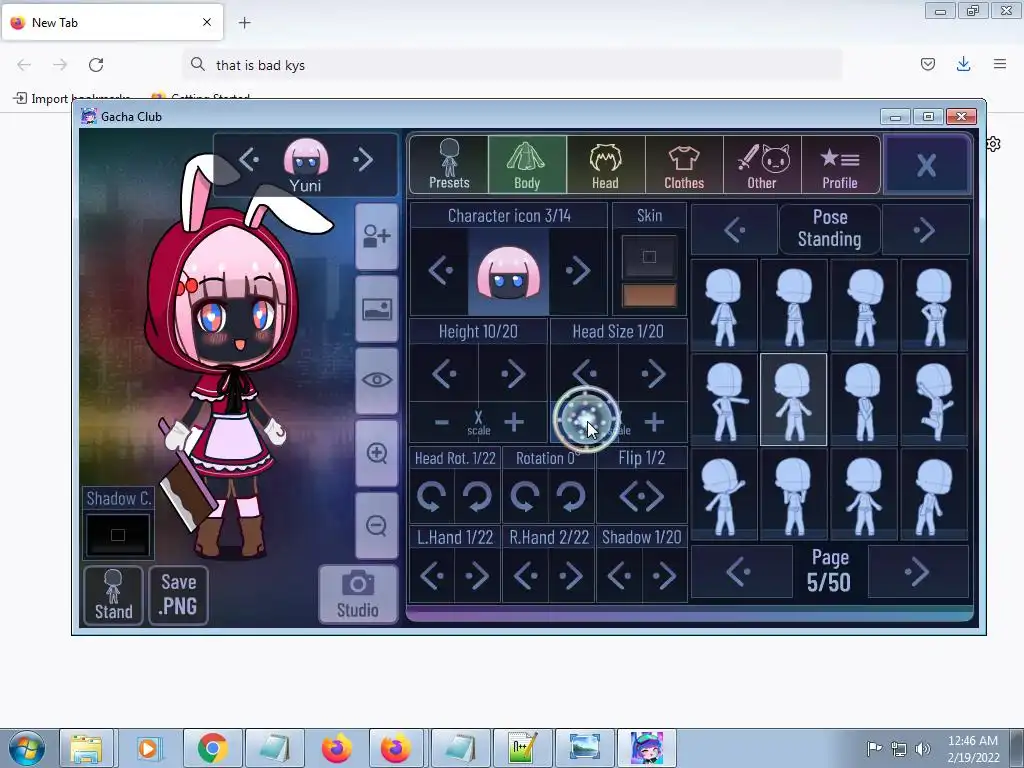Next L.Hand option arrow

tap(477, 575)
